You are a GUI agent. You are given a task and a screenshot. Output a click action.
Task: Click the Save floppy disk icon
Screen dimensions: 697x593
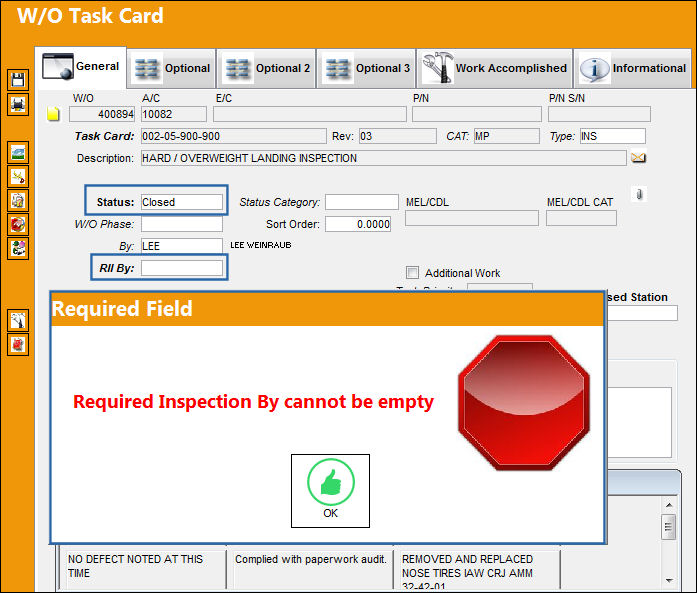[18, 80]
